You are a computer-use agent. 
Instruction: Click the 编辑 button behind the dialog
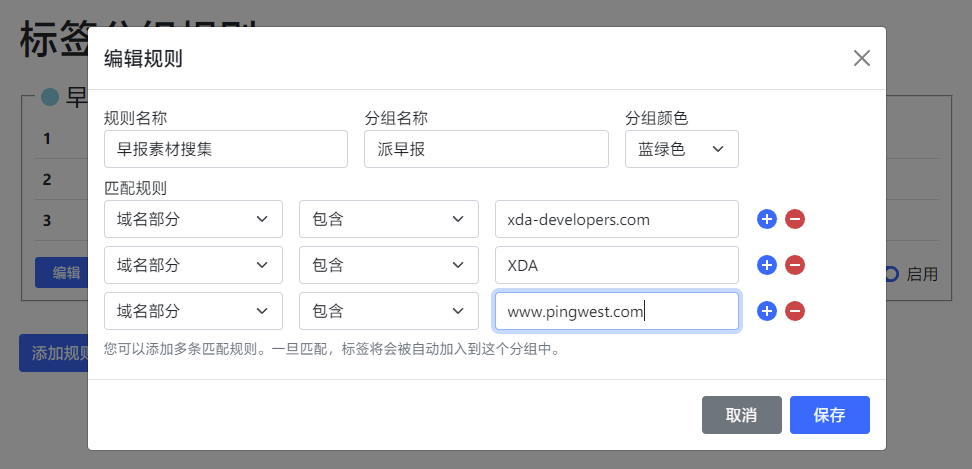click(66, 272)
